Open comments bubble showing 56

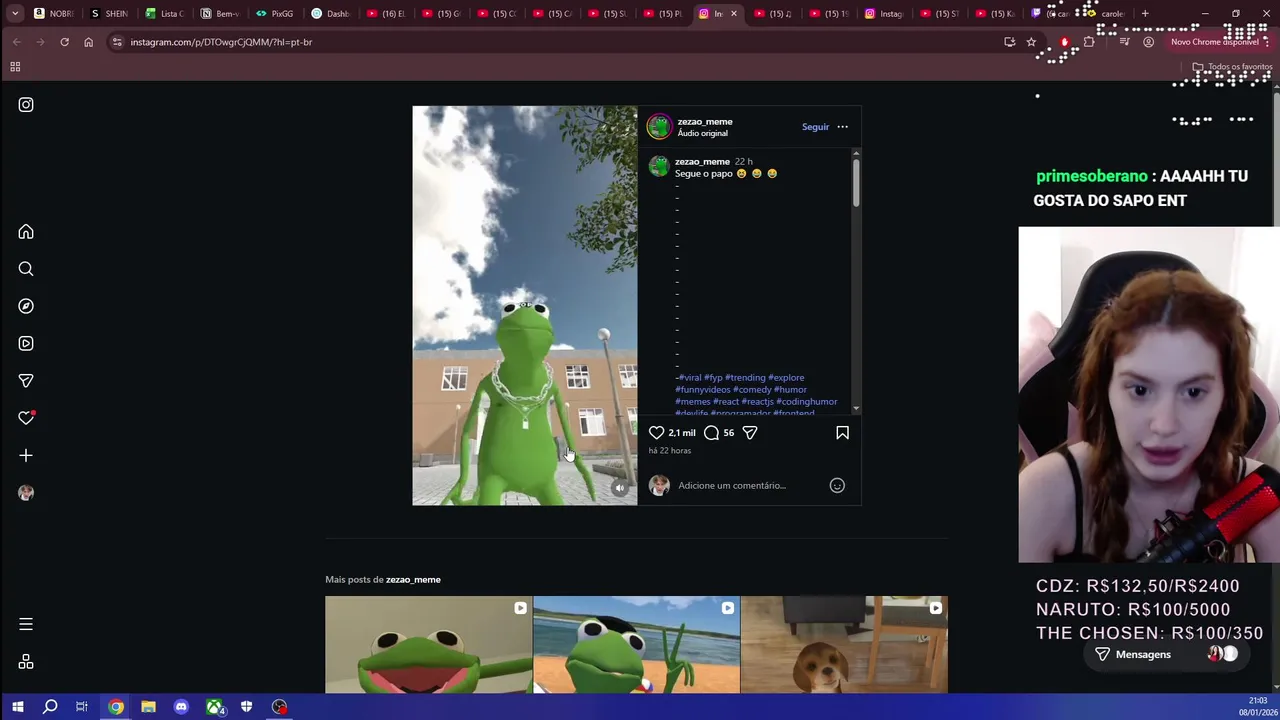[x=711, y=433]
